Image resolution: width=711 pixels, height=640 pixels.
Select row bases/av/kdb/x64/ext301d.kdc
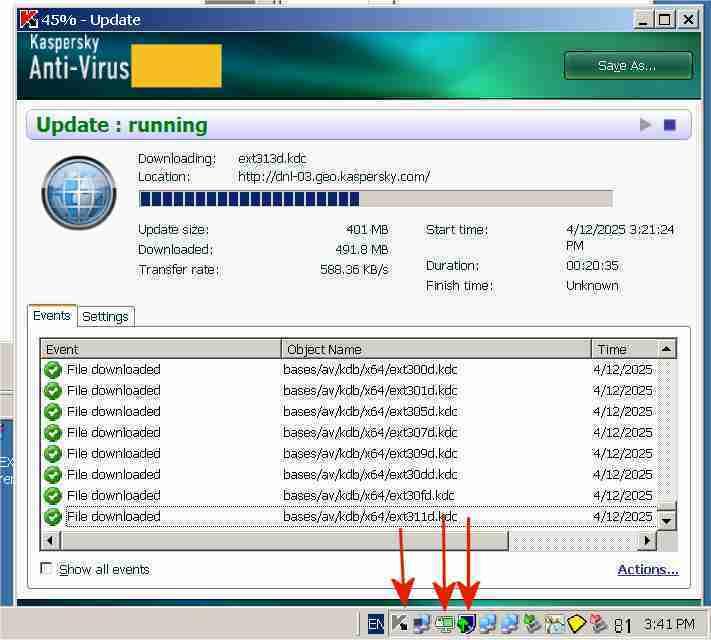click(348, 391)
